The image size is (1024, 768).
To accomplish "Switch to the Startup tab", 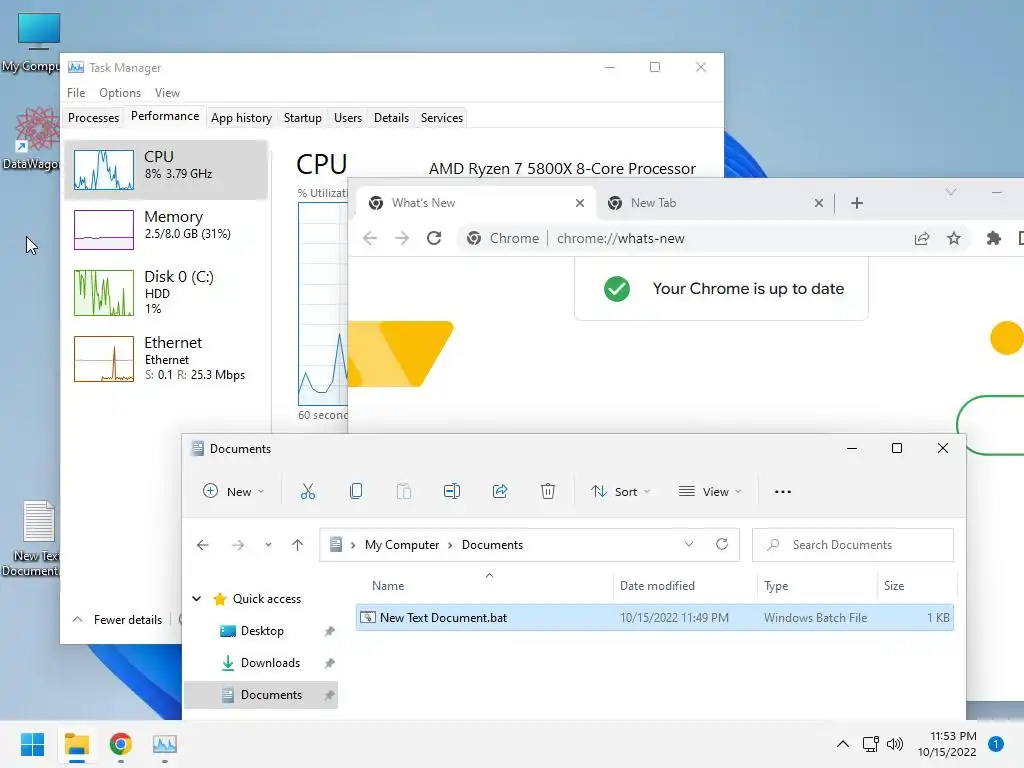I will [302, 118].
